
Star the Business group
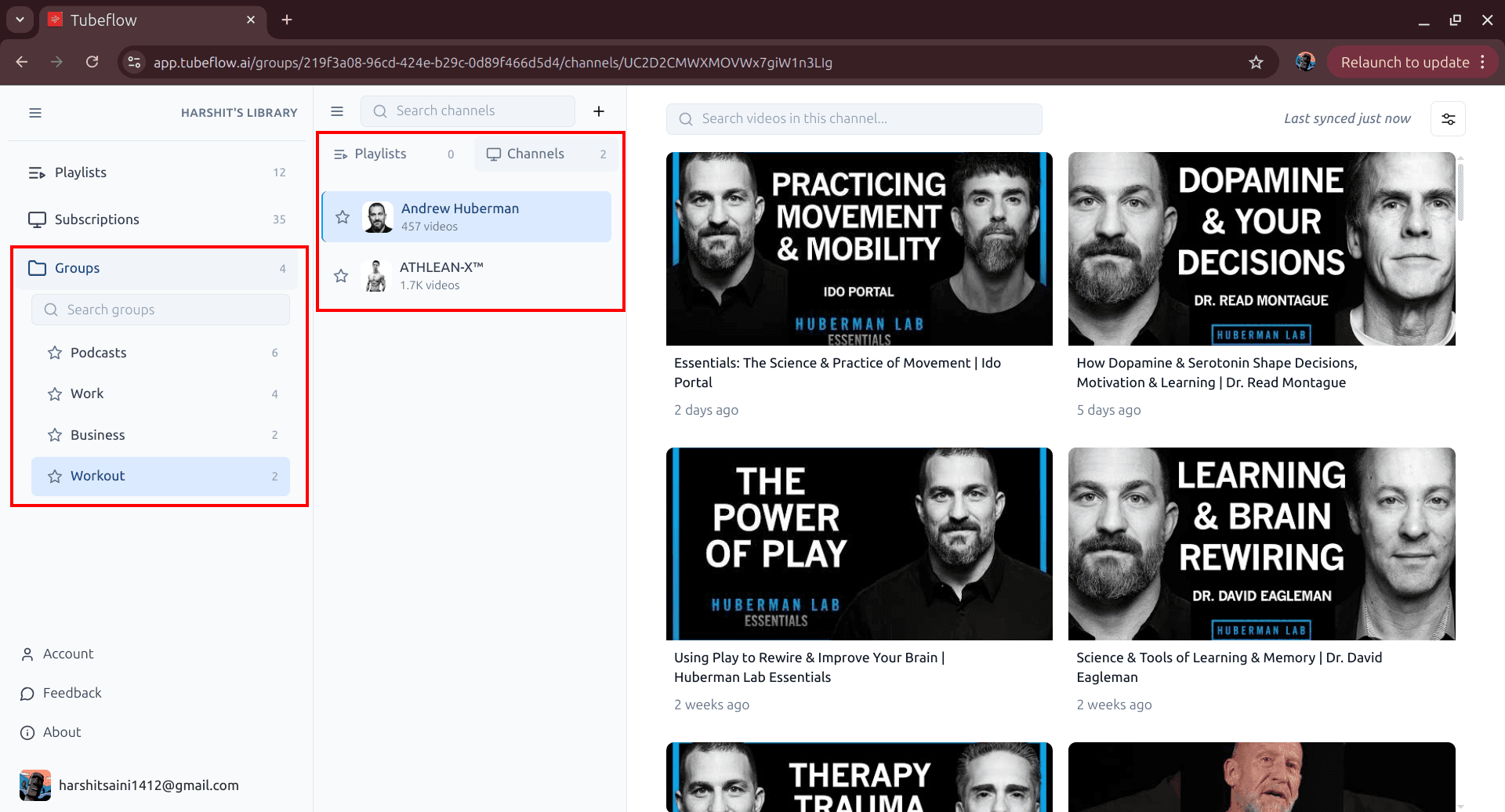[55, 435]
